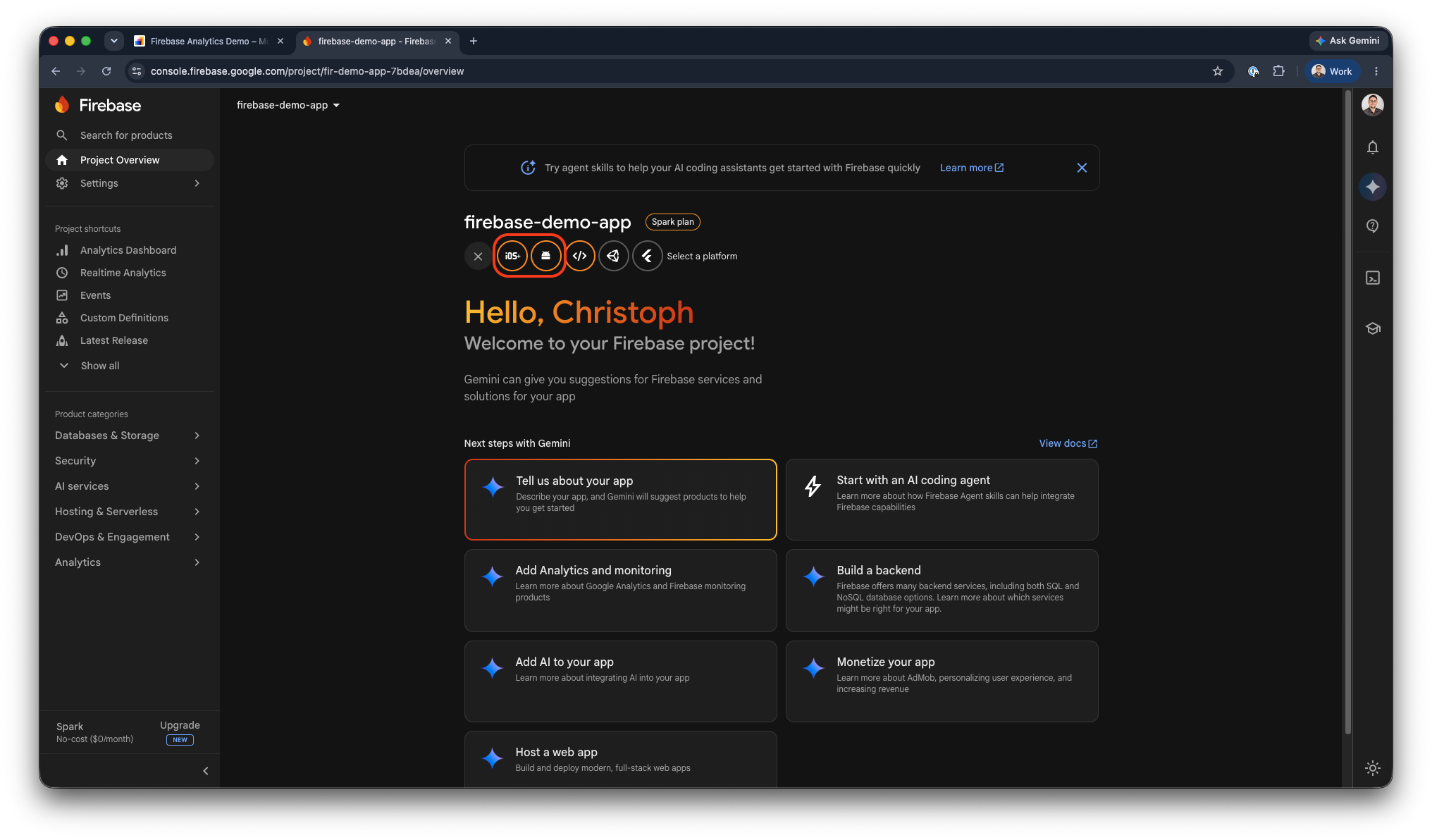Add a Flutter app platform
This screenshot has height=840, width=1432.
tap(647, 256)
